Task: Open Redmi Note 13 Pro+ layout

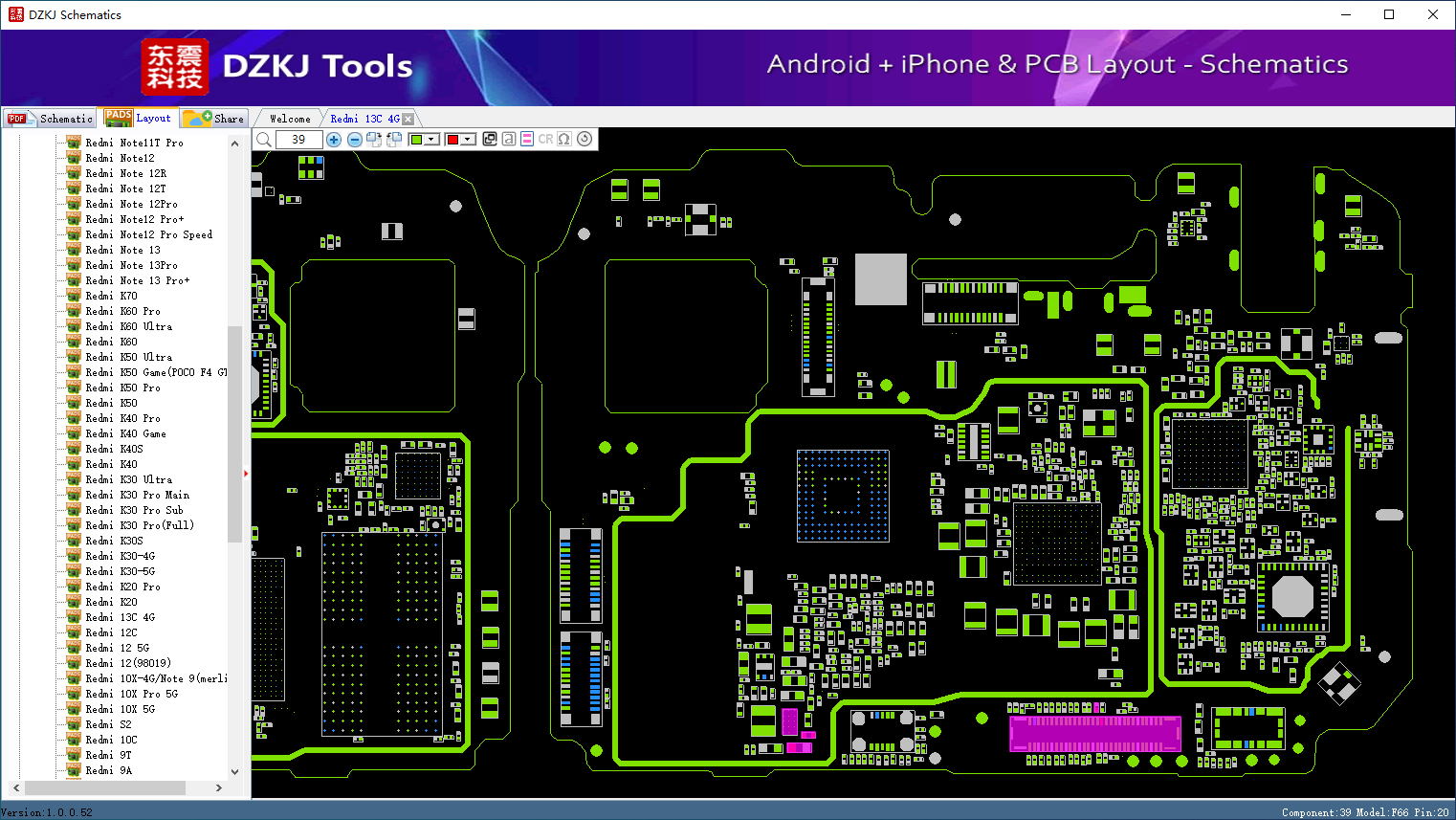Action: (138, 280)
